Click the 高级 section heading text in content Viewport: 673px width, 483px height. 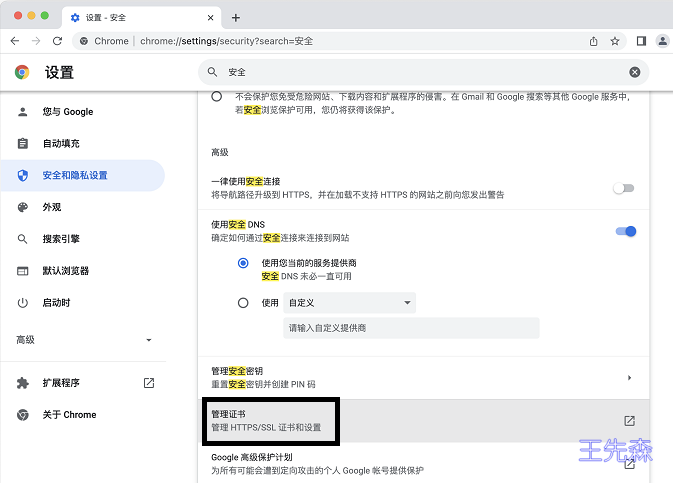(x=220, y=152)
